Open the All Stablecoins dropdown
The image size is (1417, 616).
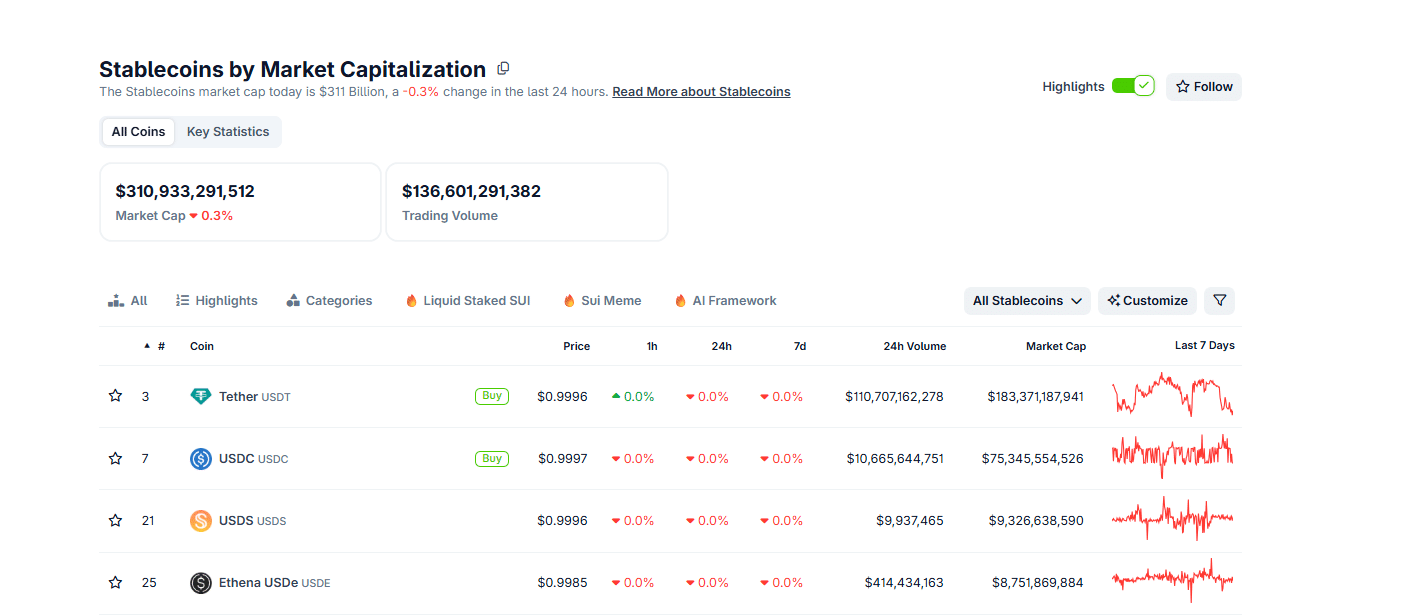tap(1027, 300)
